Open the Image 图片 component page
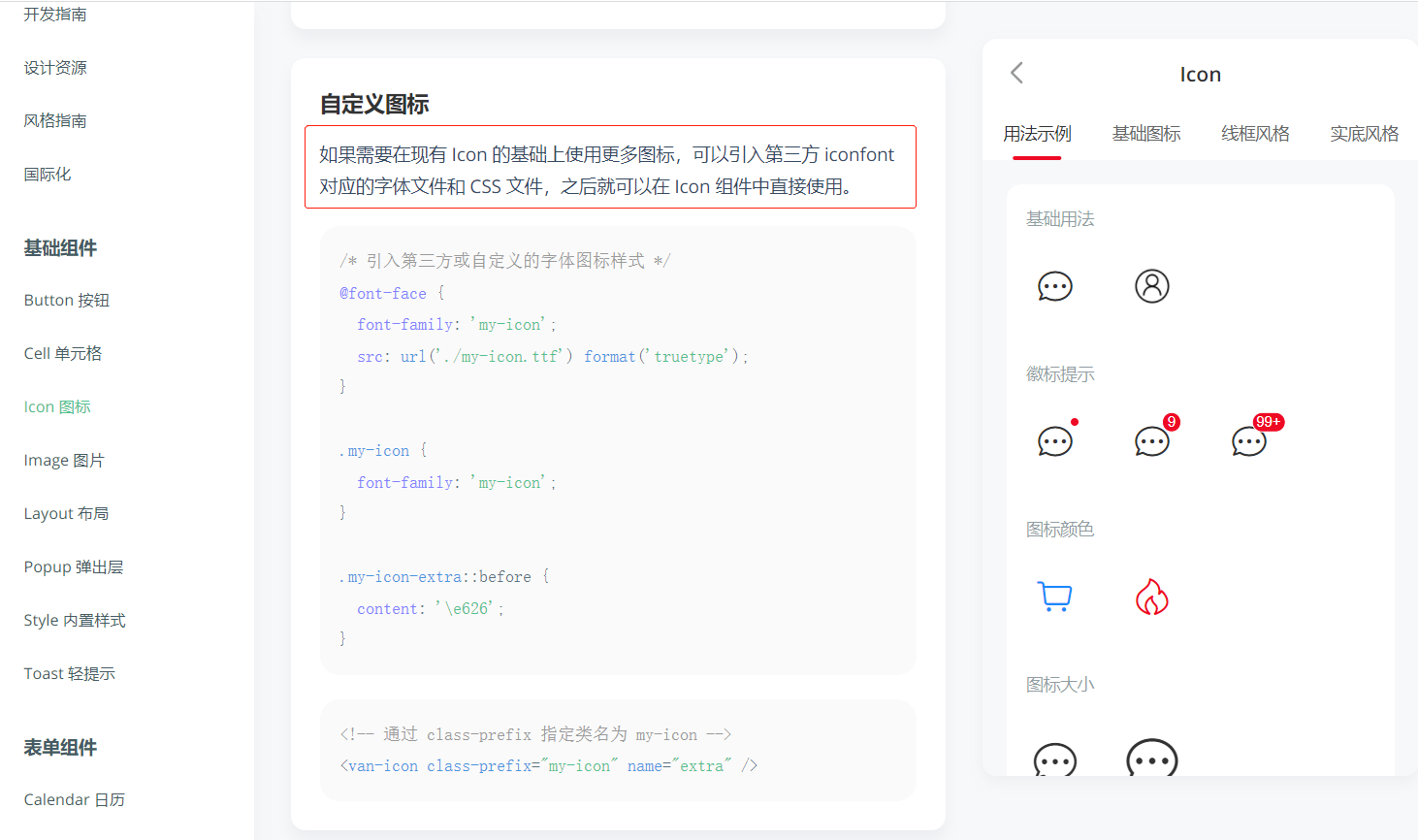 coord(64,461)
